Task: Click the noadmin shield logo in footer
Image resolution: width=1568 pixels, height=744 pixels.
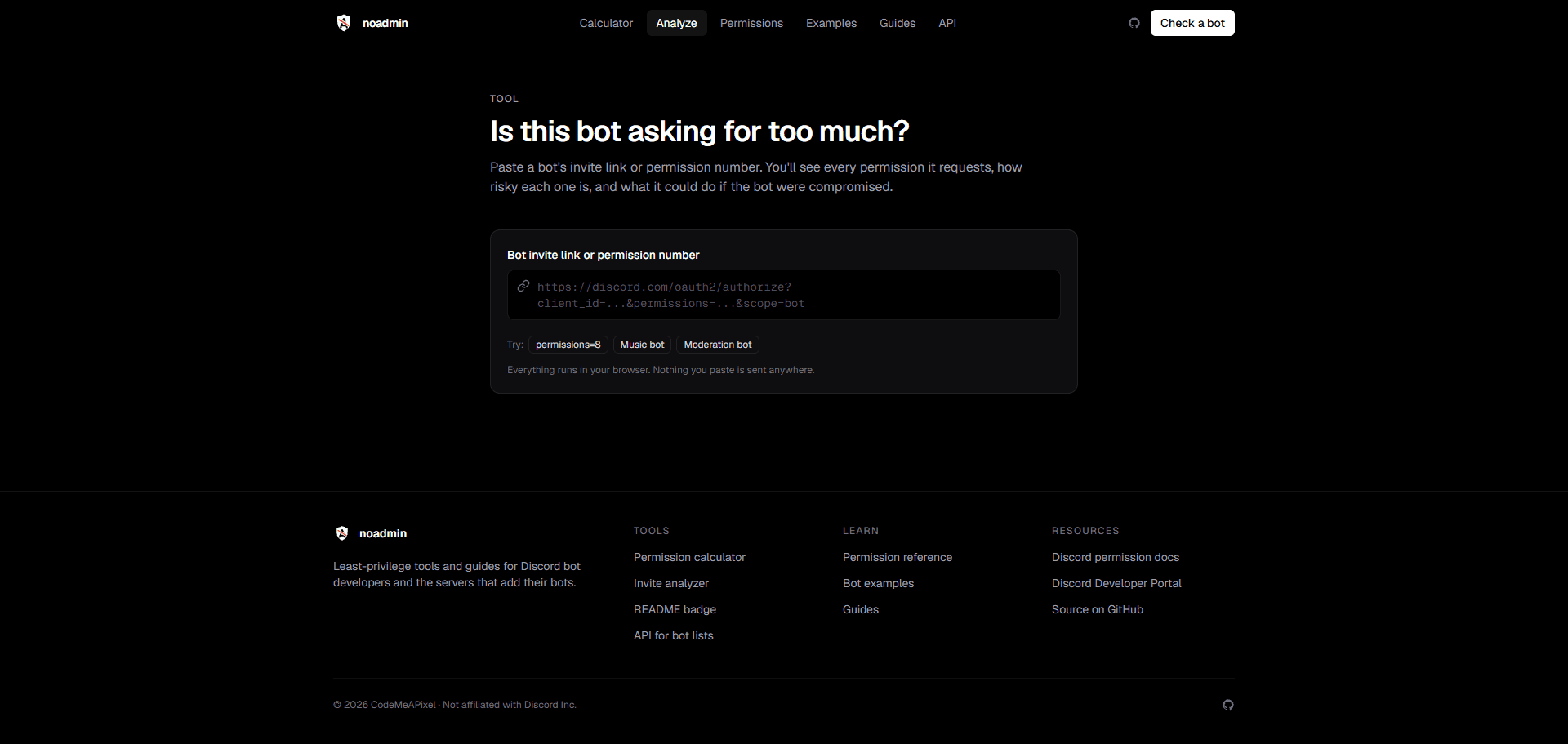Action: tap(342, 533)
